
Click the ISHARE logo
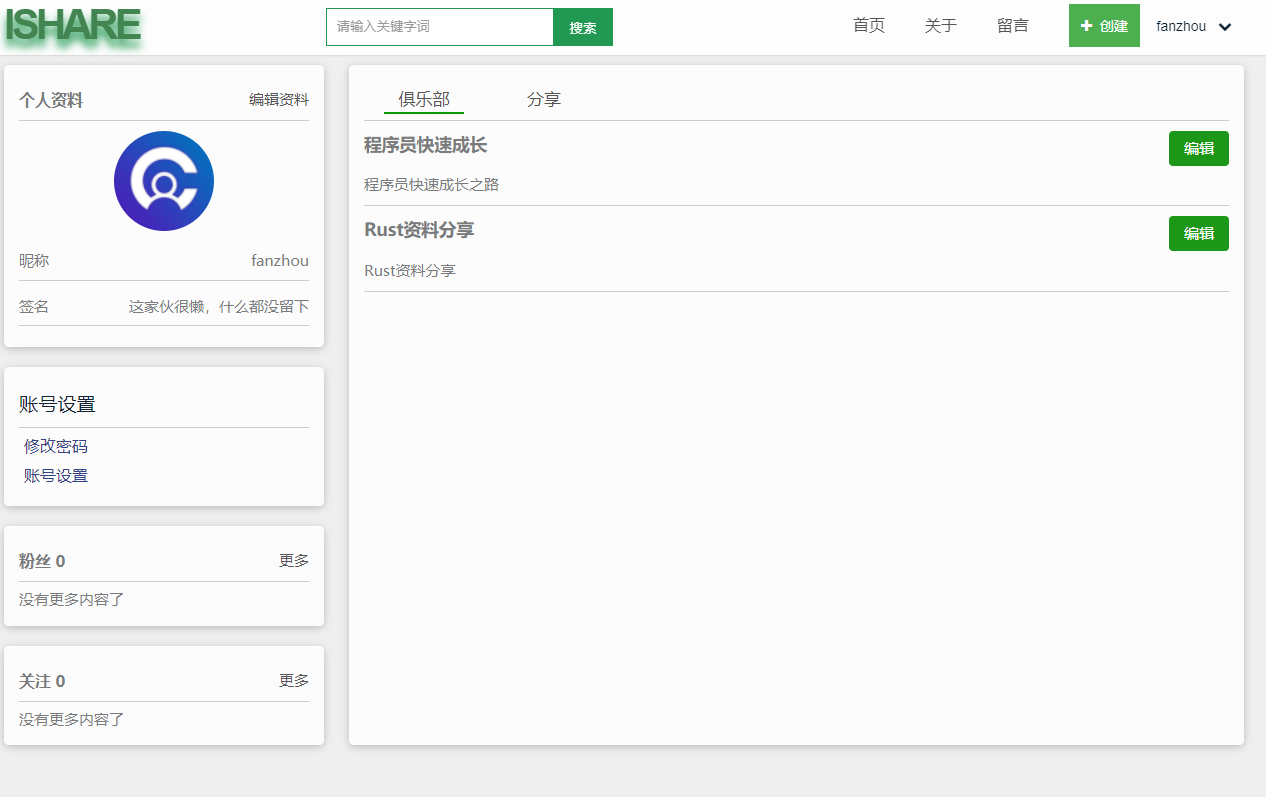pos(73,26)
